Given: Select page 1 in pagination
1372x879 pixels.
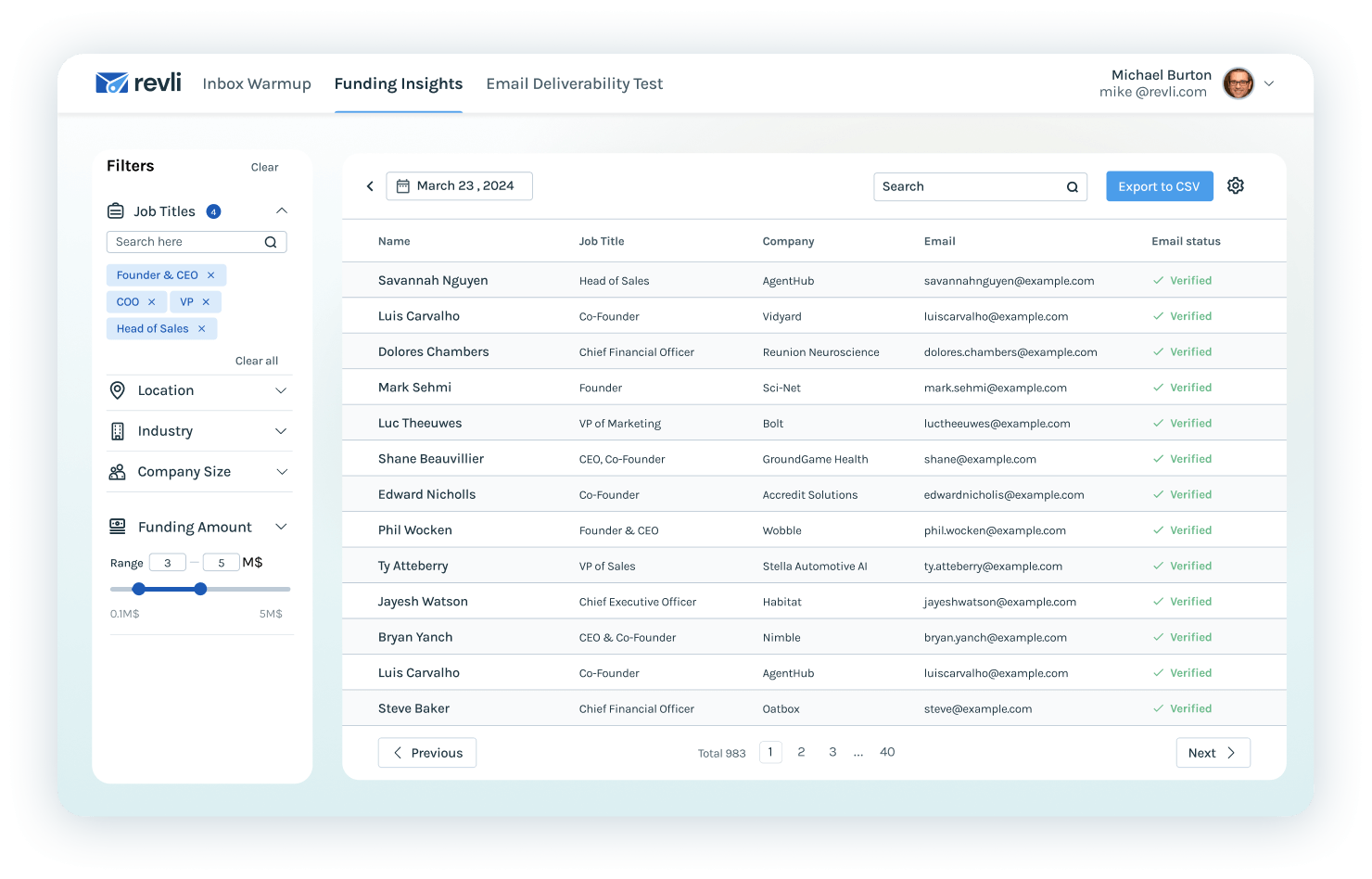Looking at the screenshot, I should coord(770,752).
